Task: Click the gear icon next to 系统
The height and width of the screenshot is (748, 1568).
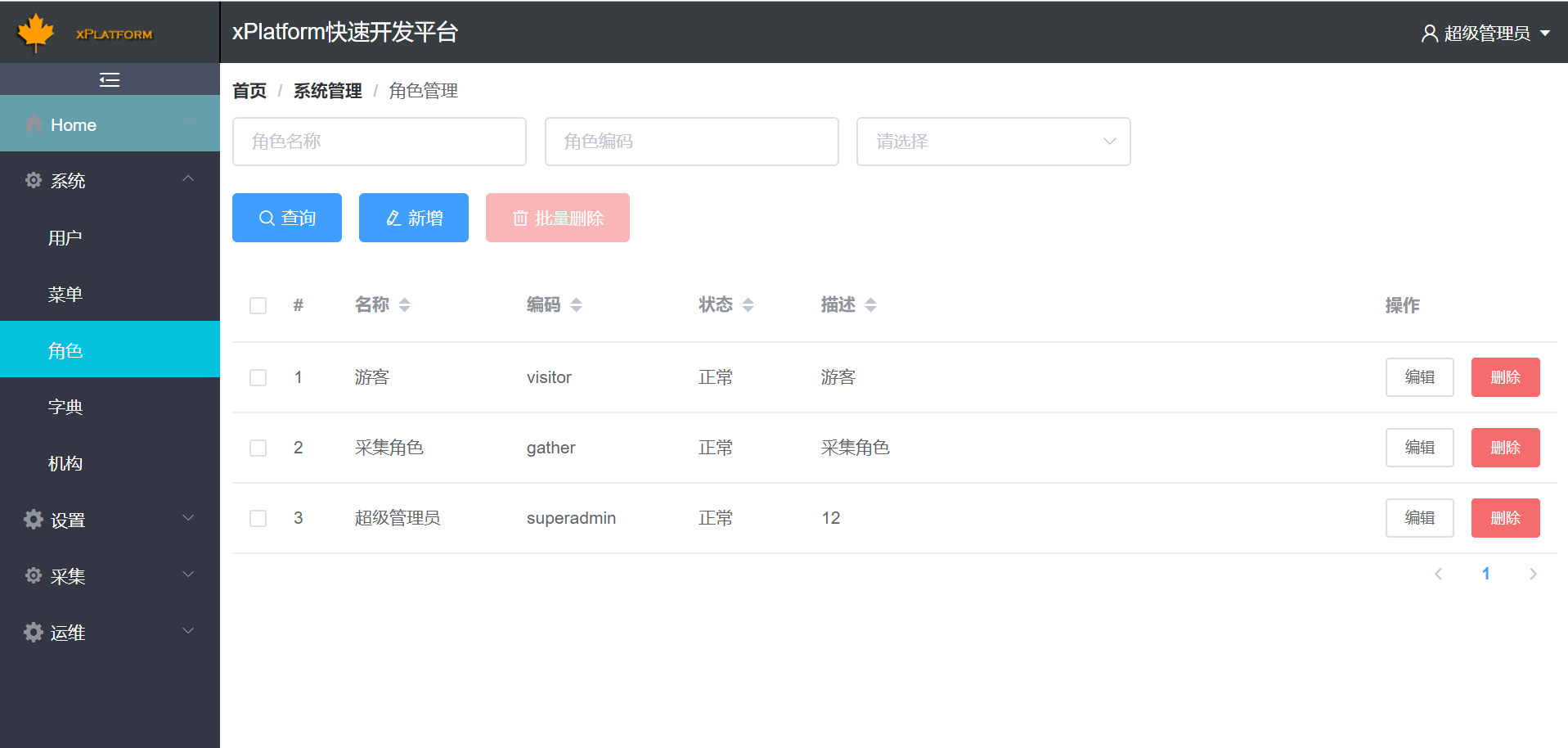Action: click(33, 180)
